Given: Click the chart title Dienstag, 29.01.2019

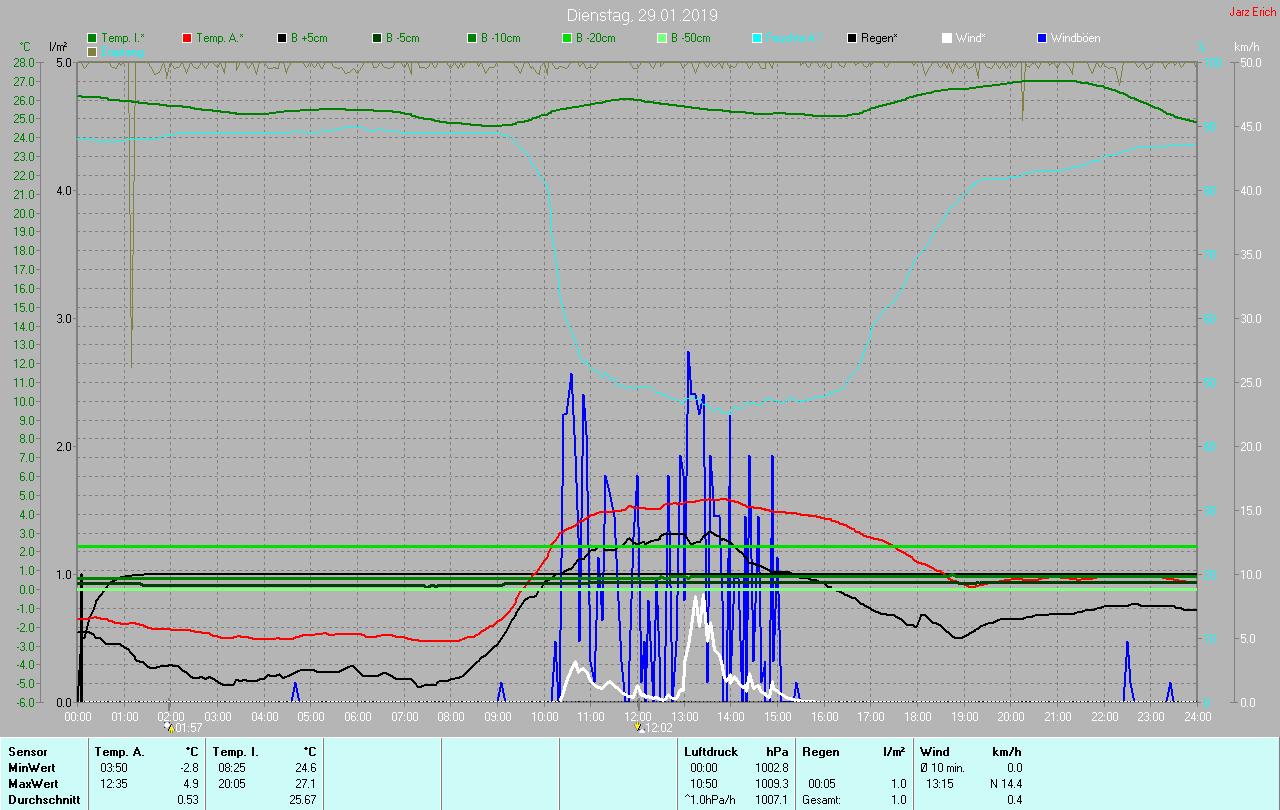Looking at the screenshot, I should (641, 15).
